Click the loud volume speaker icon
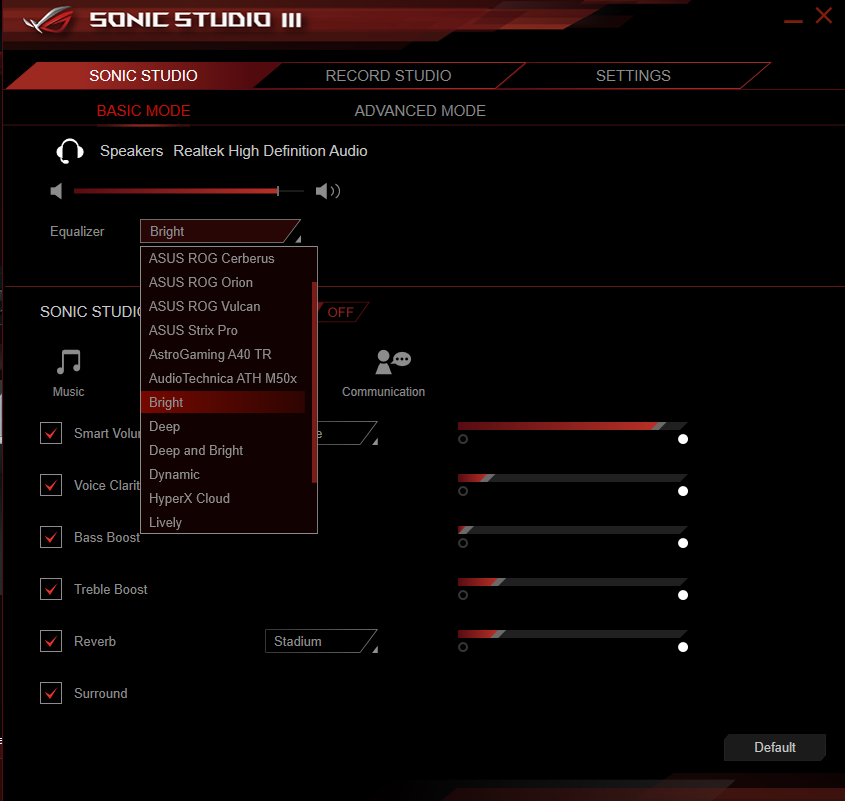The image size is (845, 801). pos(328,191)
